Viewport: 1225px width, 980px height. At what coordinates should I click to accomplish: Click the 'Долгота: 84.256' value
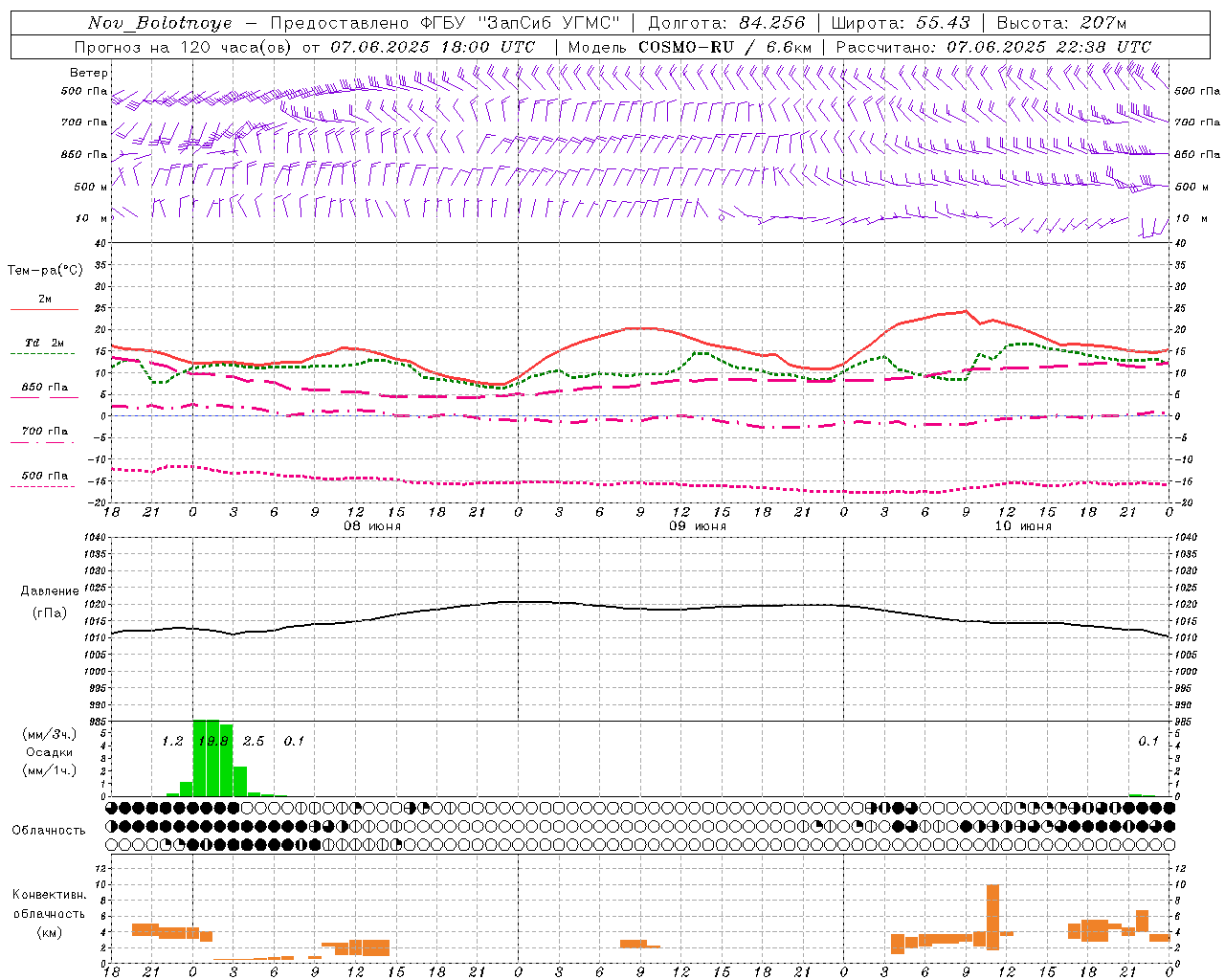pyautogui.click(x=726, y=23)
